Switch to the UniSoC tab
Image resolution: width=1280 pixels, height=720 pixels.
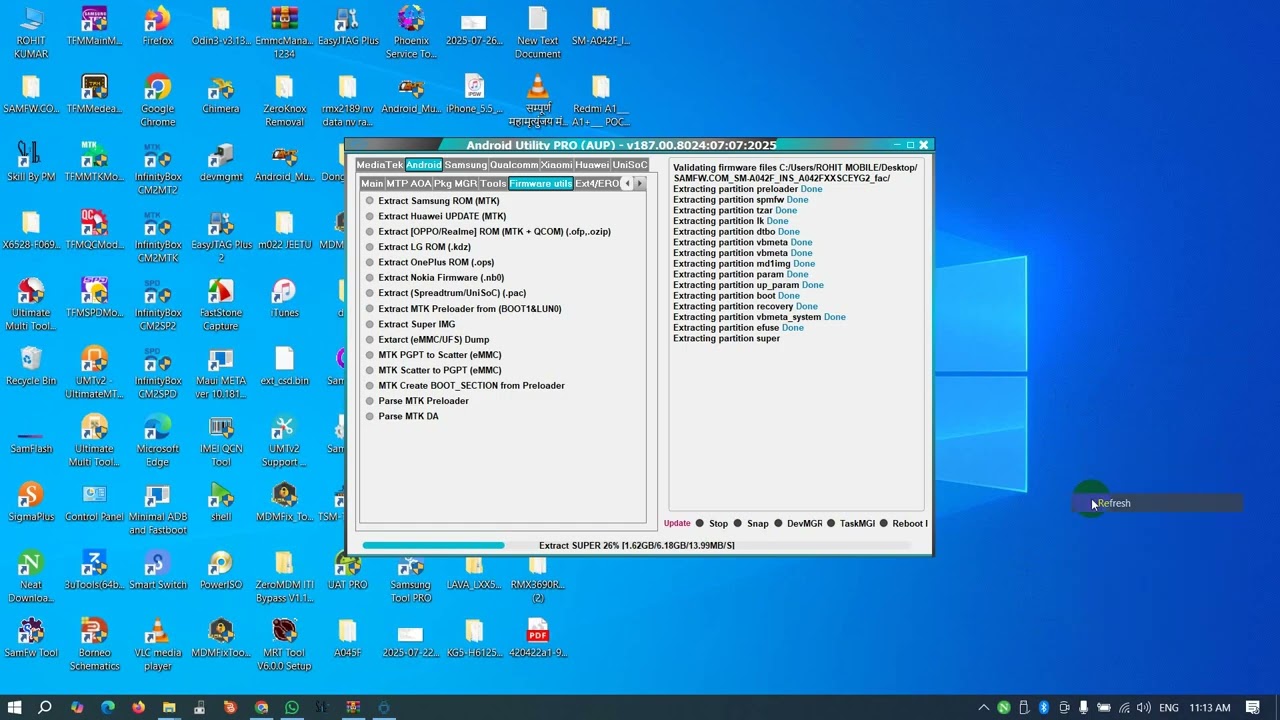pos(630,165)
